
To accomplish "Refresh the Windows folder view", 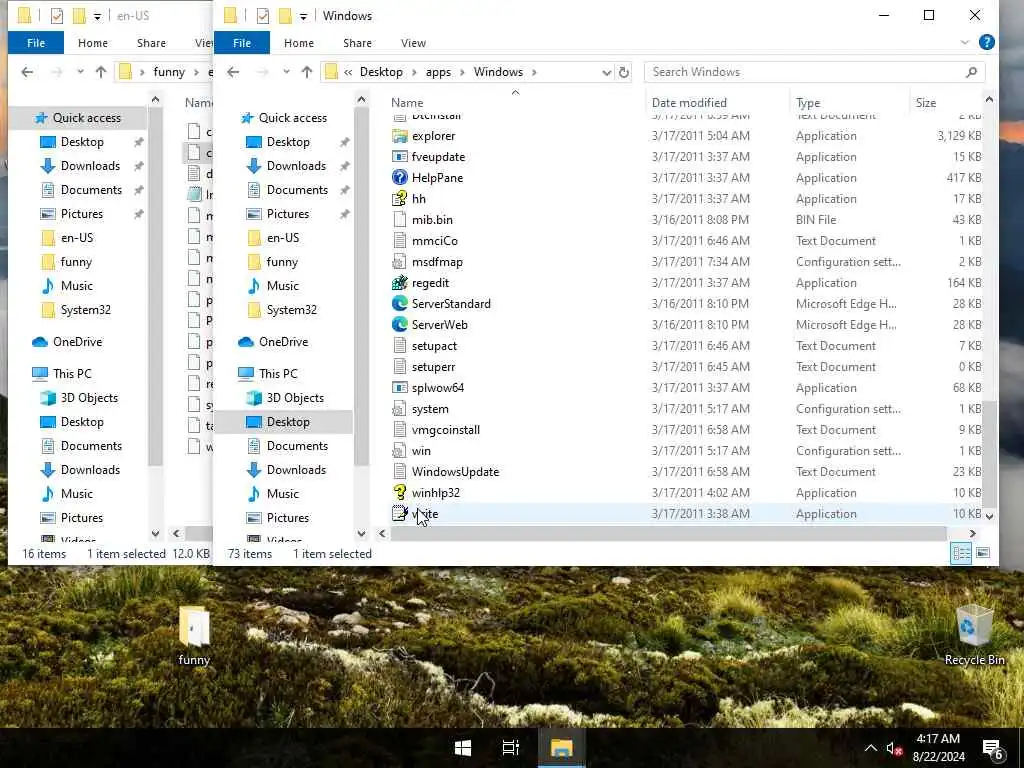I will click(x=624, y=72).
